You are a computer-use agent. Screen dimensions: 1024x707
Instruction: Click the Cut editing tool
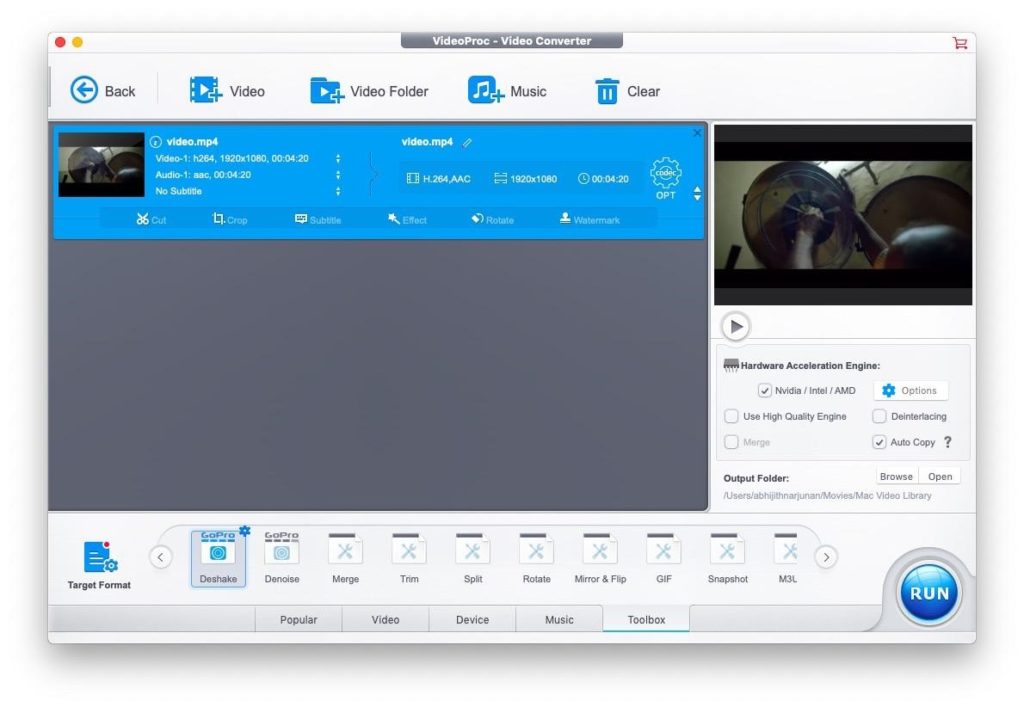click(x=152, y=219)
